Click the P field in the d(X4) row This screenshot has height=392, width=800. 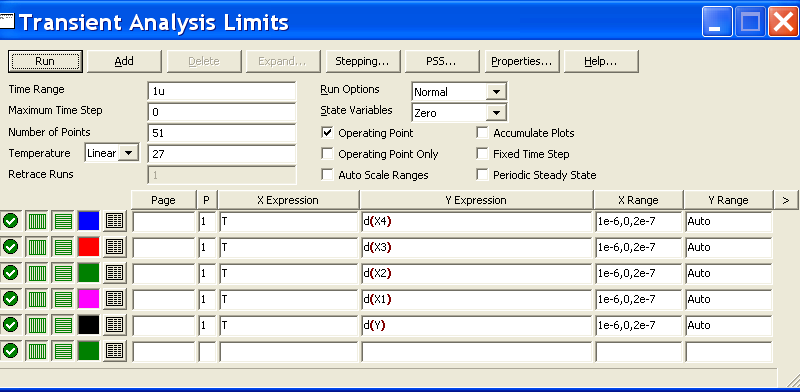(207, 222)
